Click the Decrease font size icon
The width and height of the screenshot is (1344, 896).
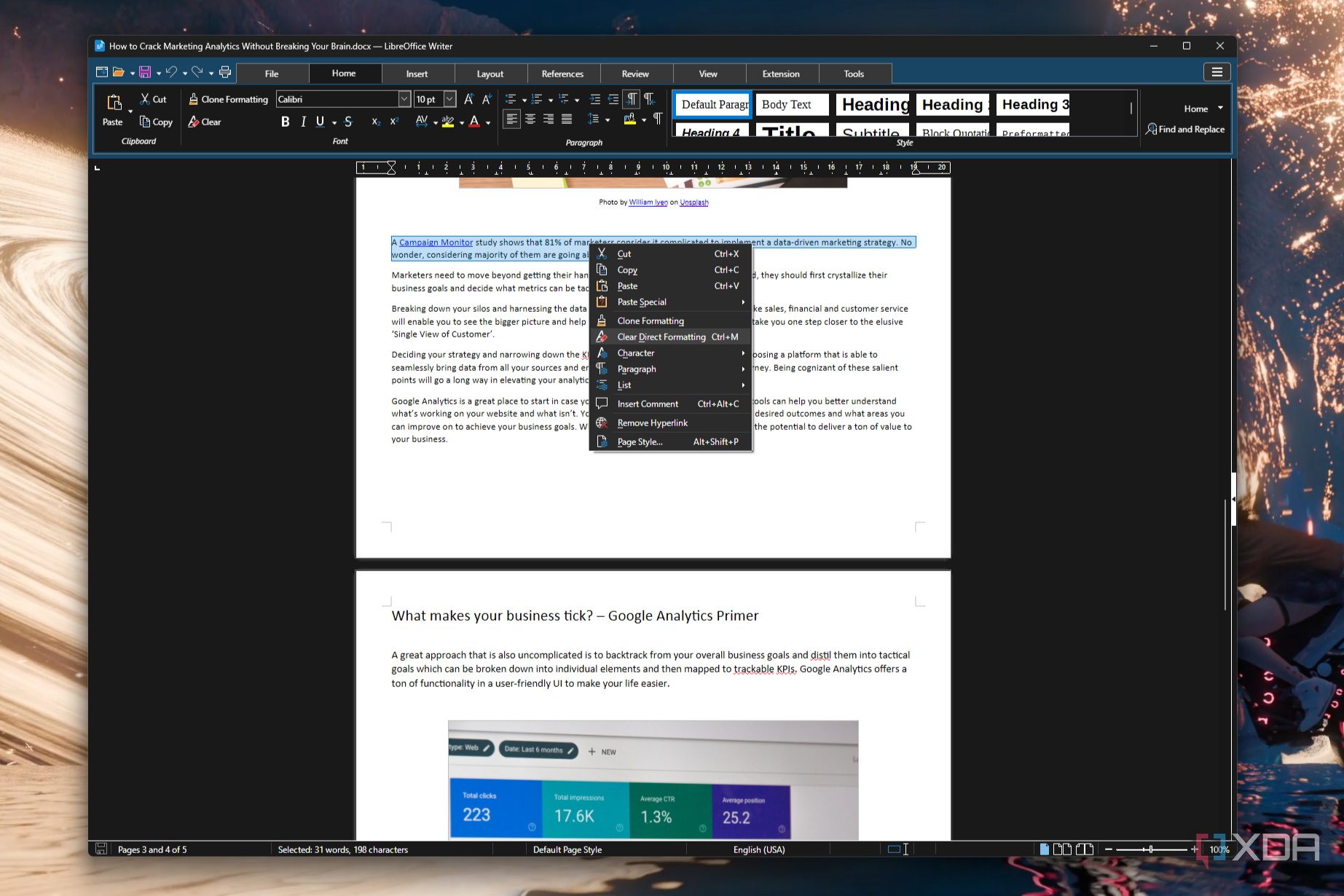(487, 99)
